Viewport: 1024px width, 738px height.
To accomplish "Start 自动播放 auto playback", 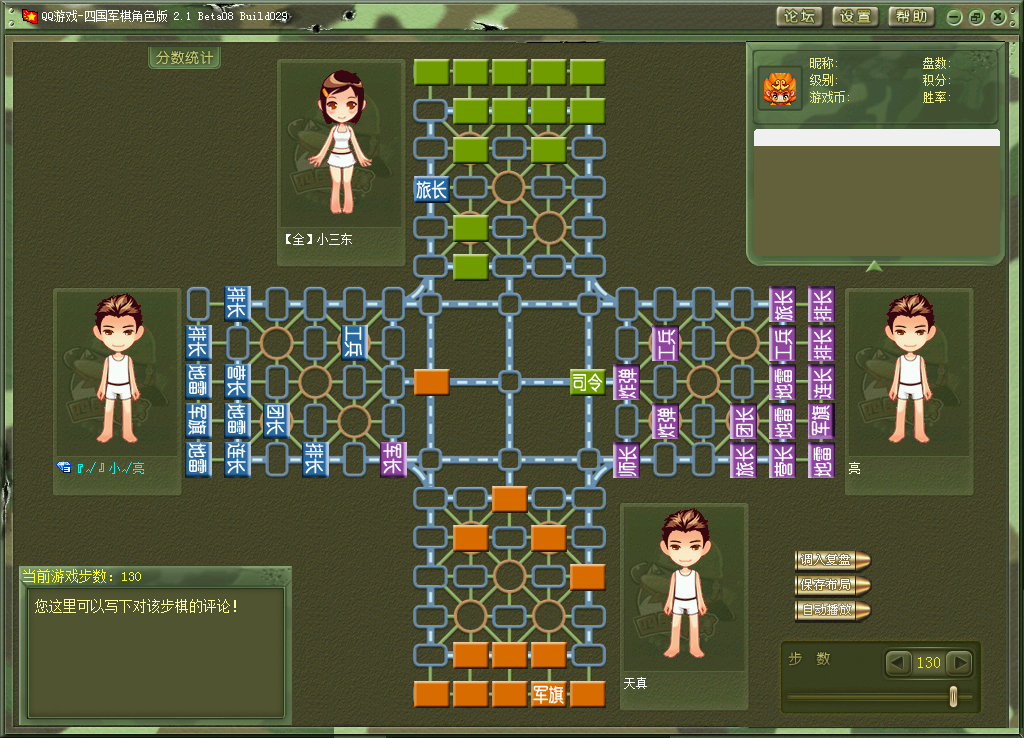I will pos(832,610).
